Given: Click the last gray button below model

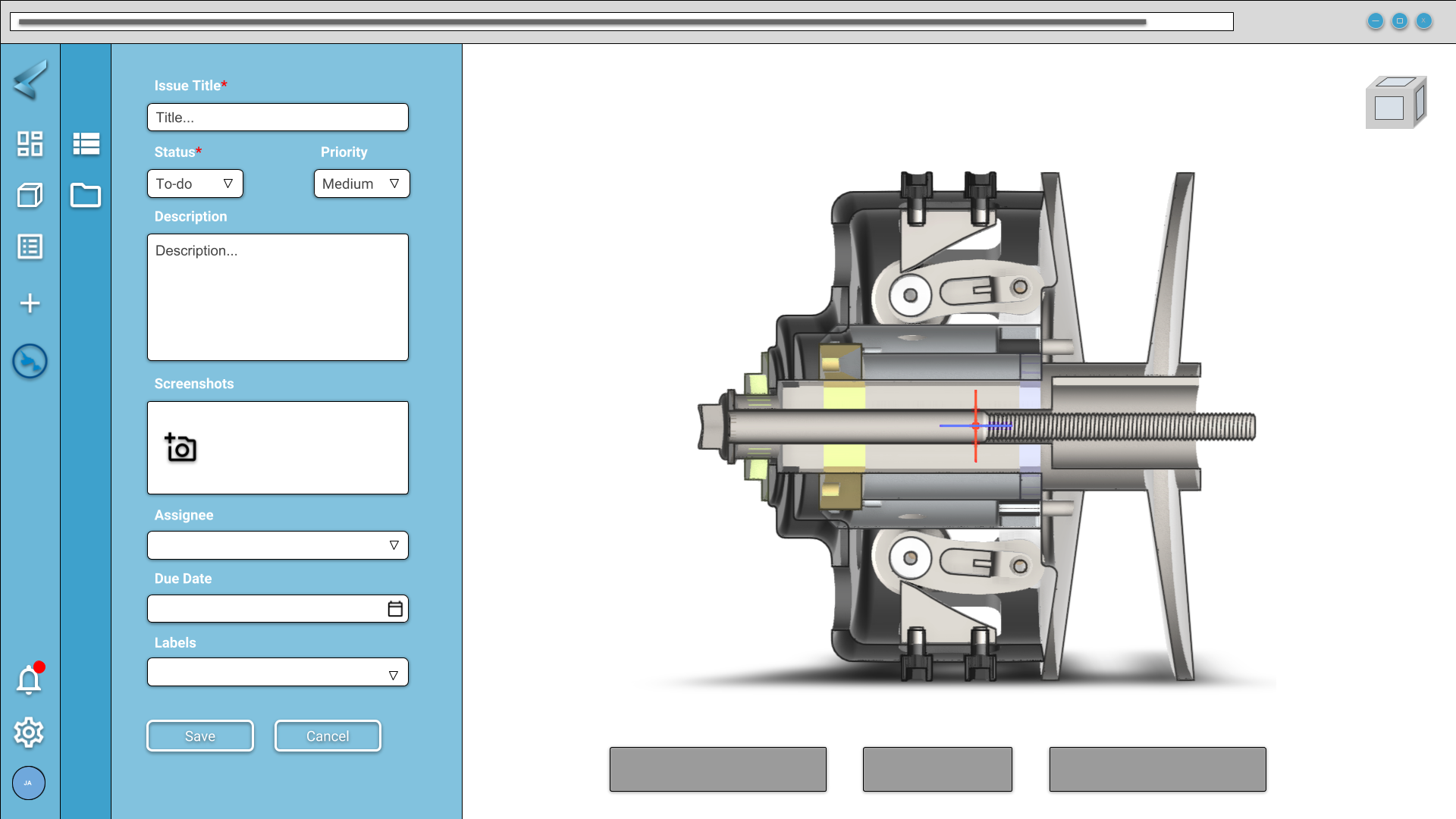Looking at the screenshot, I should pos(1158,770).
